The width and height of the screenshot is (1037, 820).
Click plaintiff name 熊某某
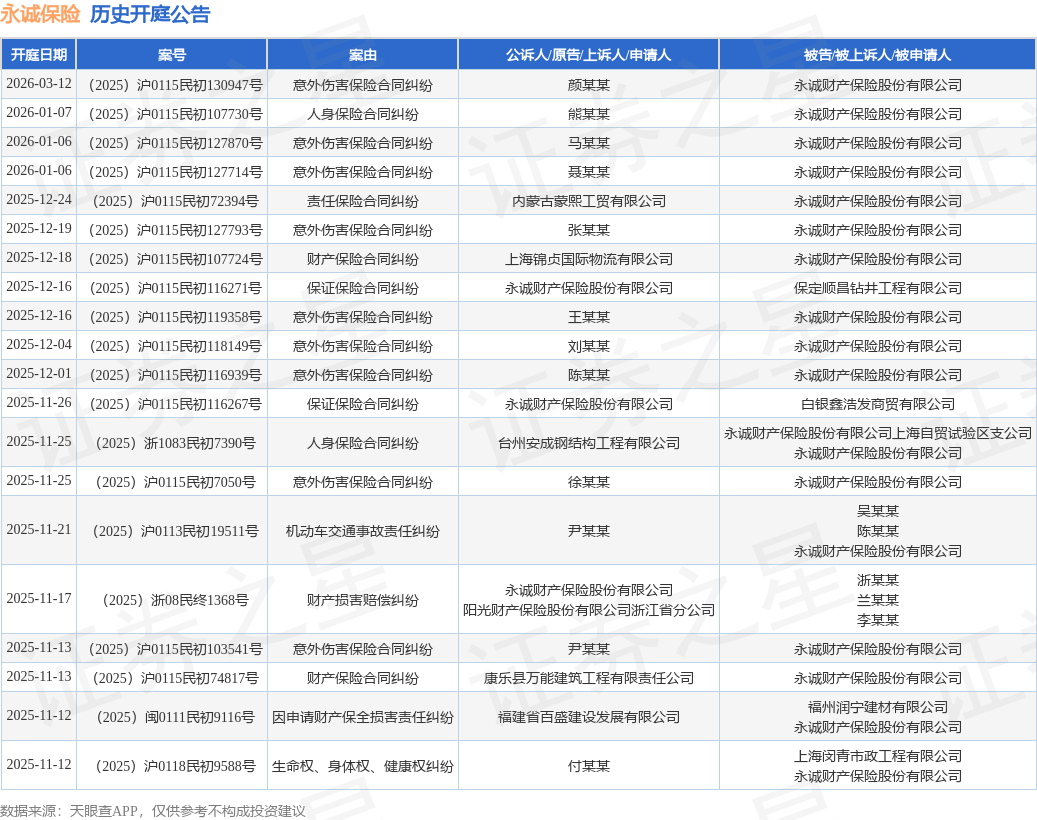[589, 114]
